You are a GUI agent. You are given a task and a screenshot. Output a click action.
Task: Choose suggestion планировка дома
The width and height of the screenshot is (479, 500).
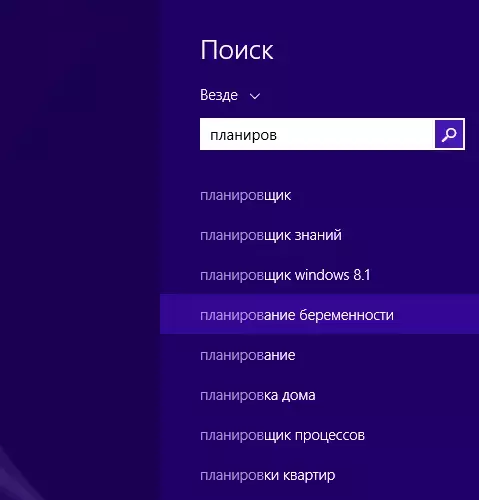319,395
